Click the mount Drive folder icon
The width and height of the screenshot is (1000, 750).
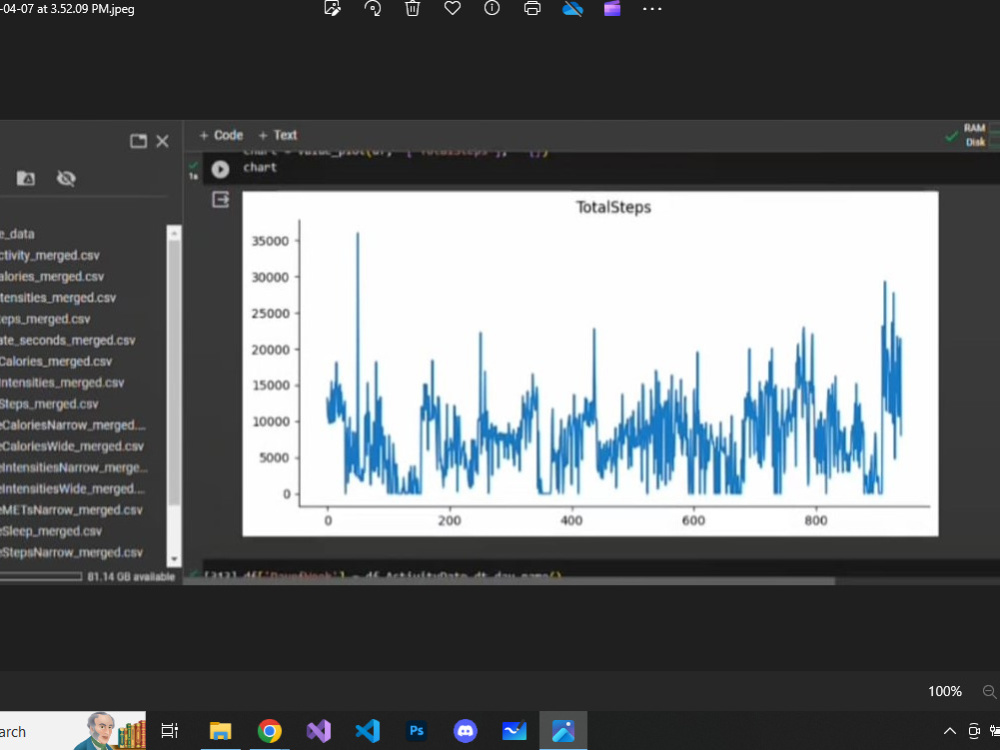tap(26, 179)
